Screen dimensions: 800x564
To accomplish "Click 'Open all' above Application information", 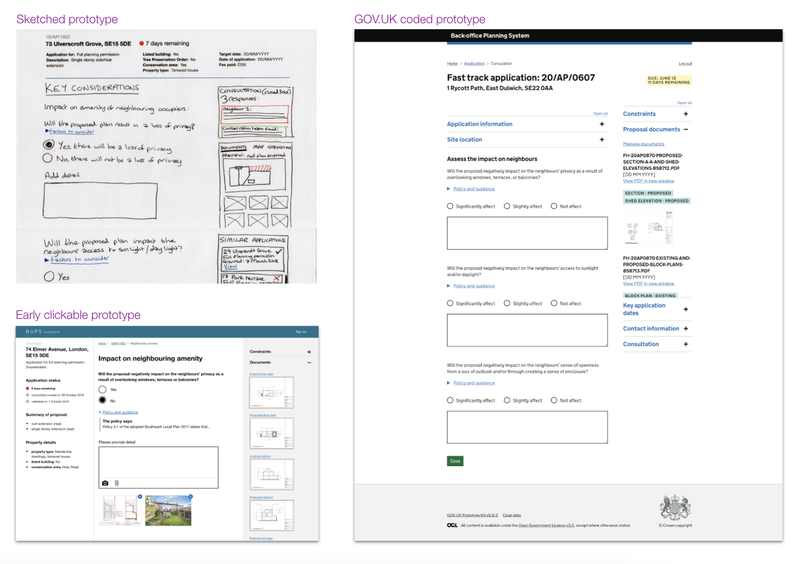I will 600,113.
